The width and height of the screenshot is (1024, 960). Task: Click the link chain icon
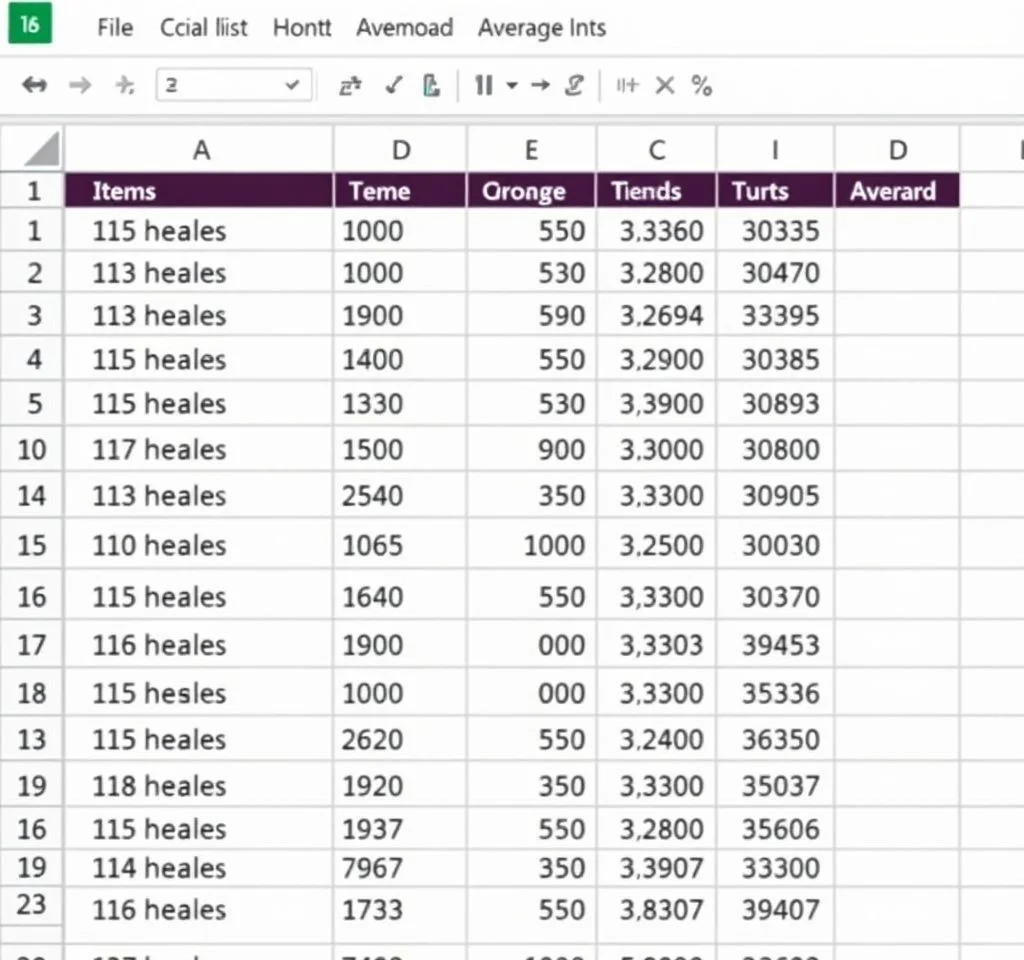[574, 85]
